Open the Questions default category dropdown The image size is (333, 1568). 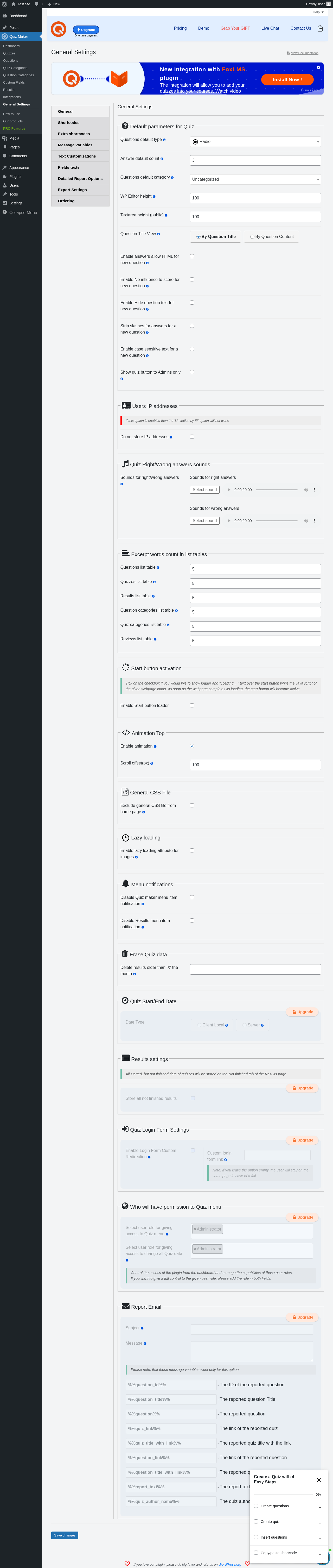click(255, 180)
